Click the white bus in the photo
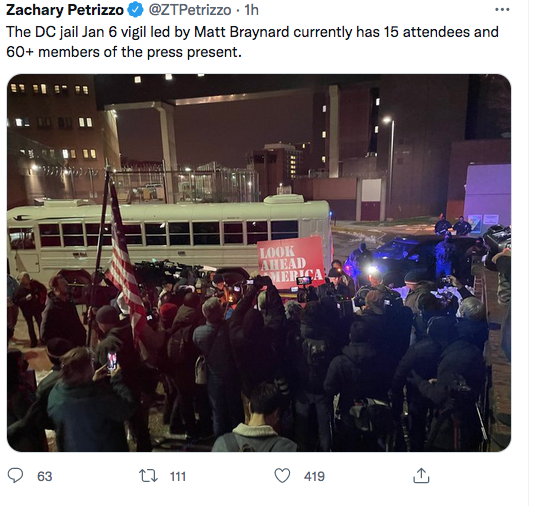540x506 pixels. coord(169,234)
